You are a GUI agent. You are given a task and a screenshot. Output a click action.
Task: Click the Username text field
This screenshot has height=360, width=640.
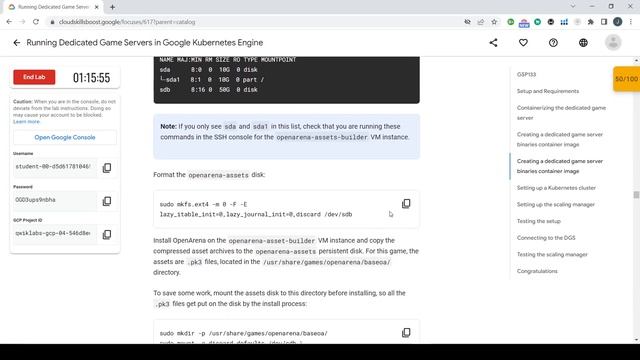coord(55,167)
